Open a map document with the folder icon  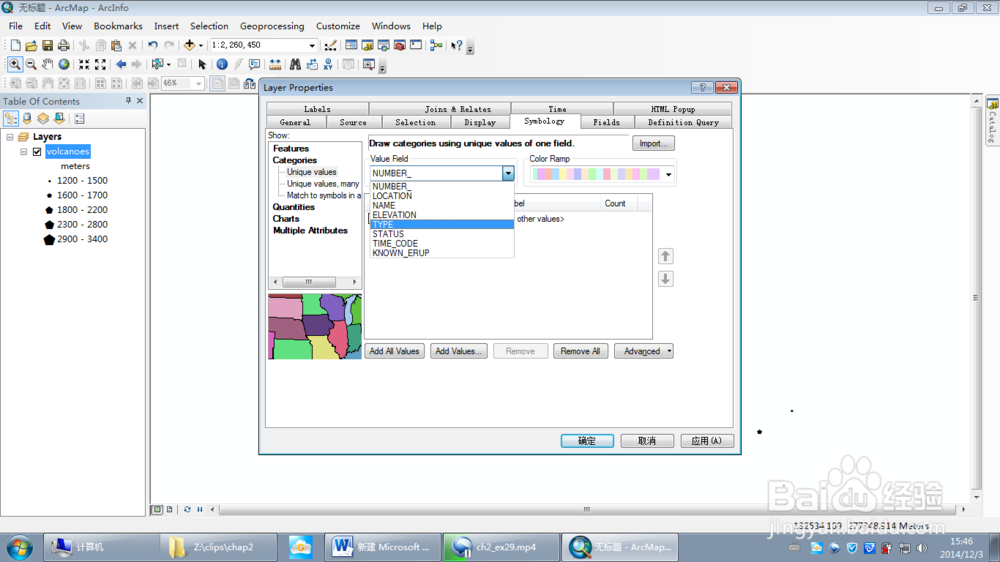31,45
